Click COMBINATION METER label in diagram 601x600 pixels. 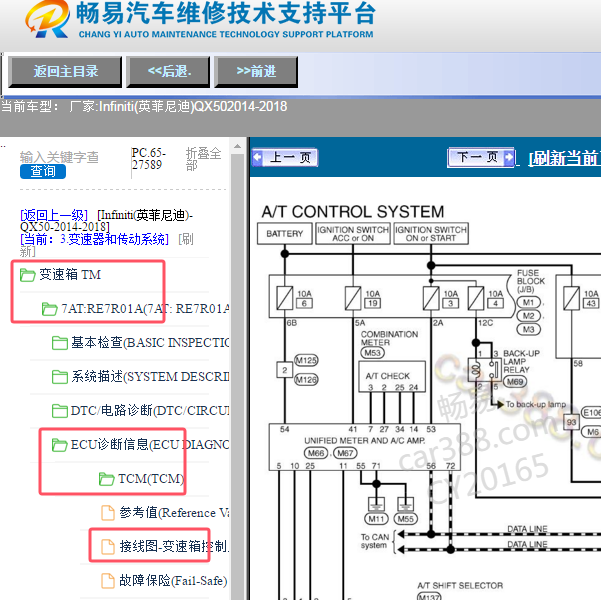pos(389,339)
